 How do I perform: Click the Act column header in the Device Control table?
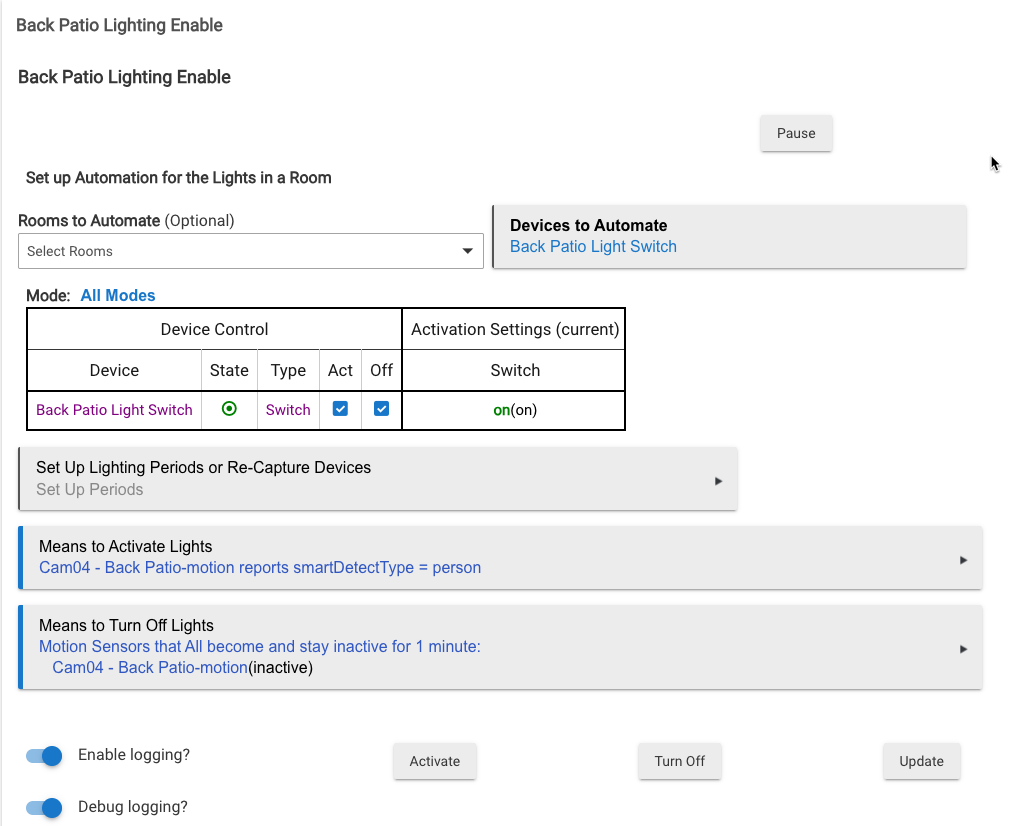click(x=340, y=371)
